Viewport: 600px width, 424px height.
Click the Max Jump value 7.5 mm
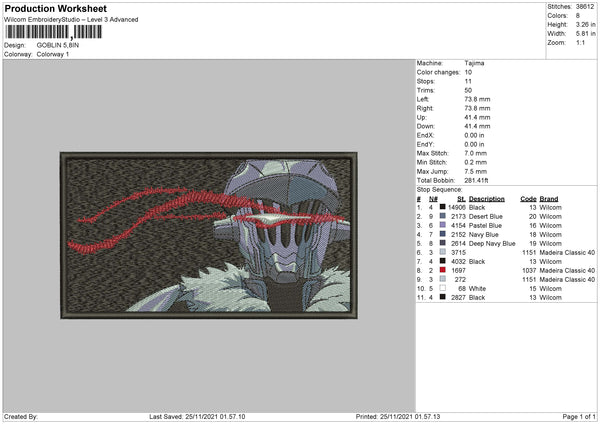(476, 171)
